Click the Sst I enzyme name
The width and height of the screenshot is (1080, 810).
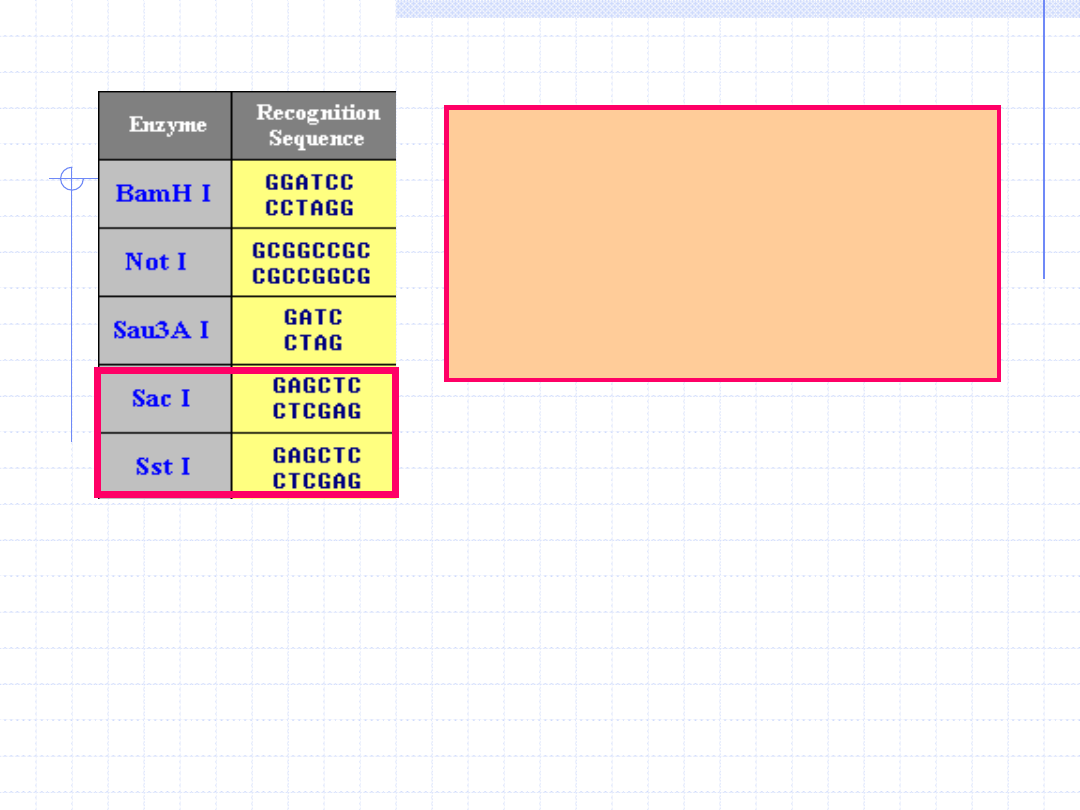point(163,466)
